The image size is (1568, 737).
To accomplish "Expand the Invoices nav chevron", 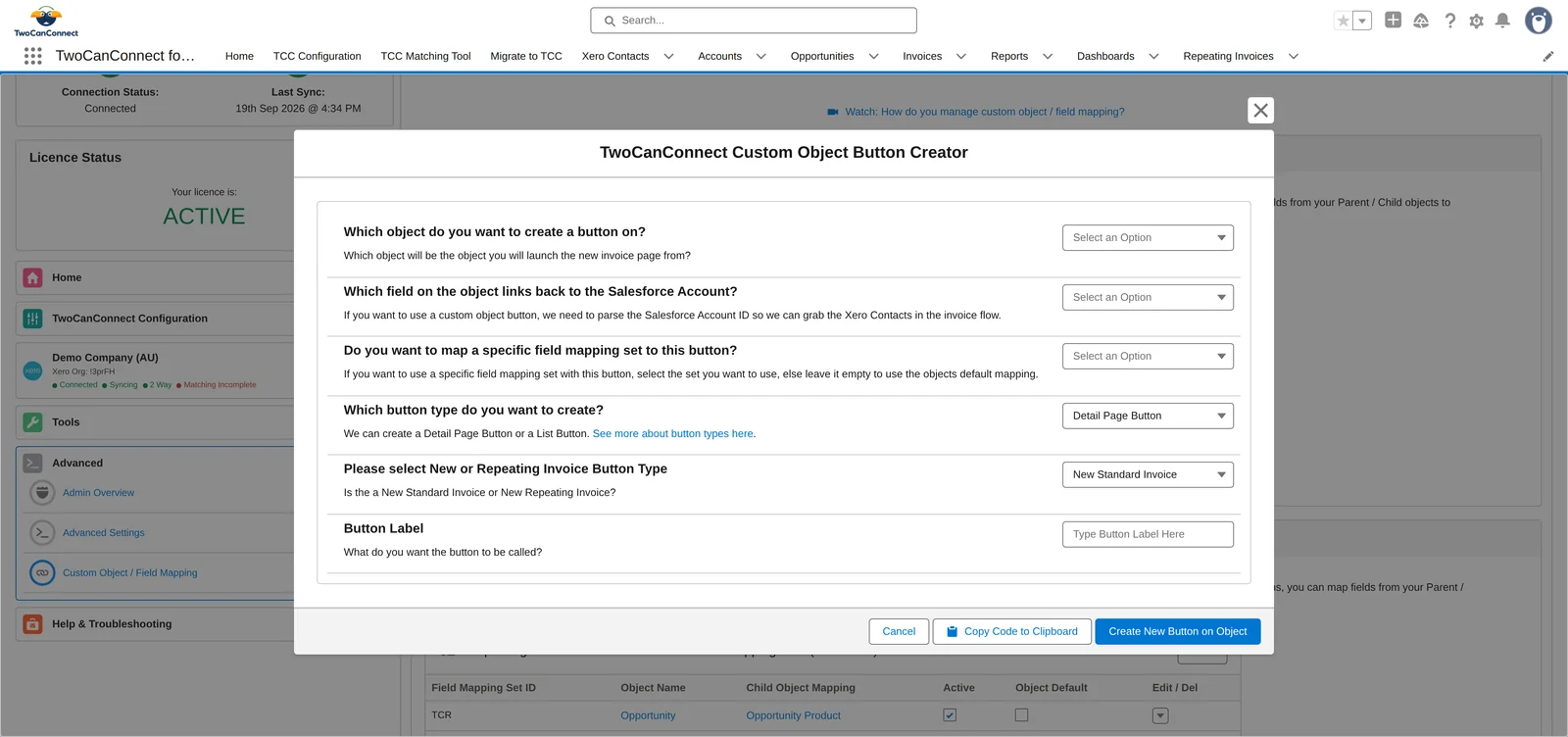I will (x=961, y=57).
